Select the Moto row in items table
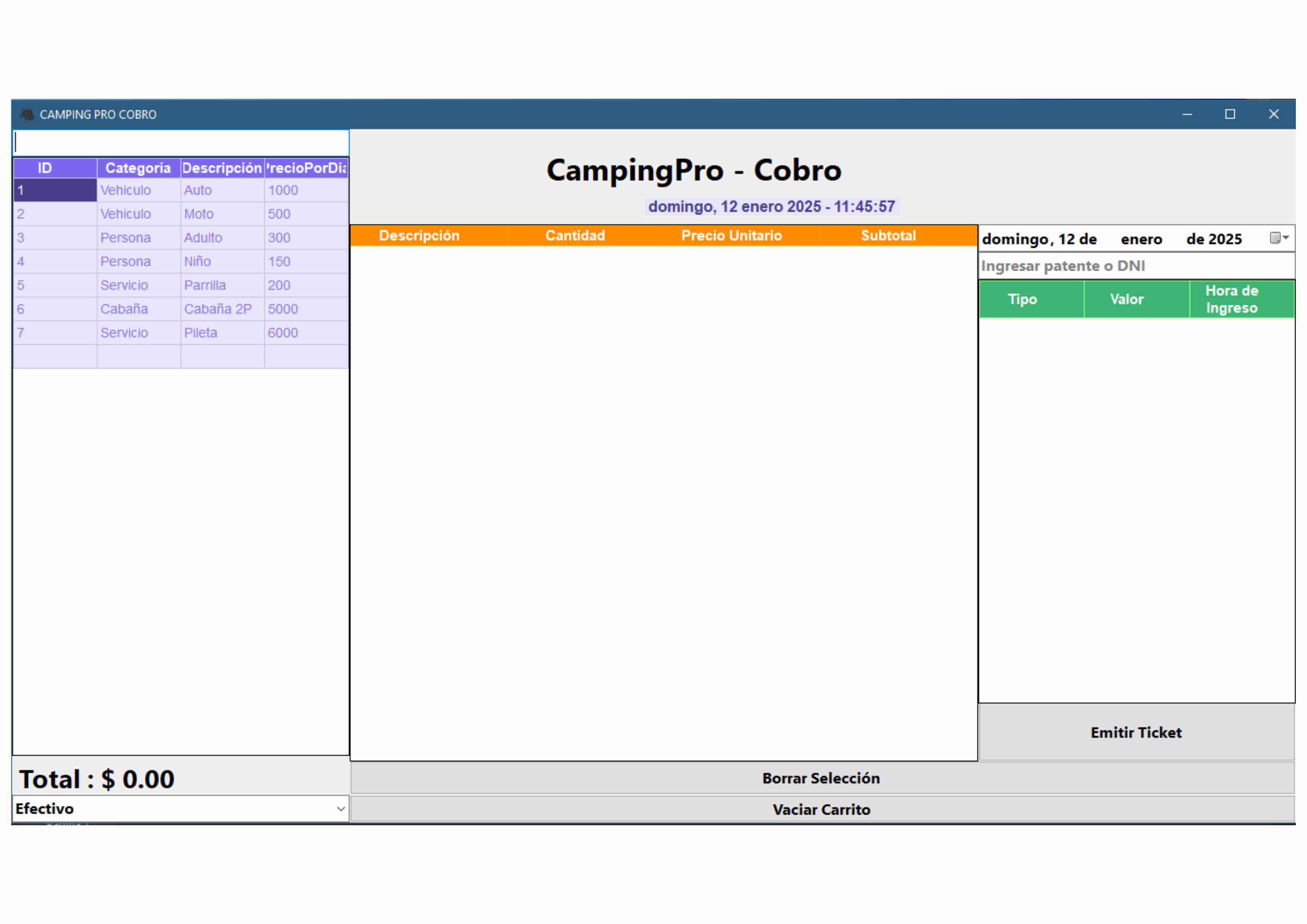Image resolution: width=1307 pixels, height=924 pixels. (198, 214)
